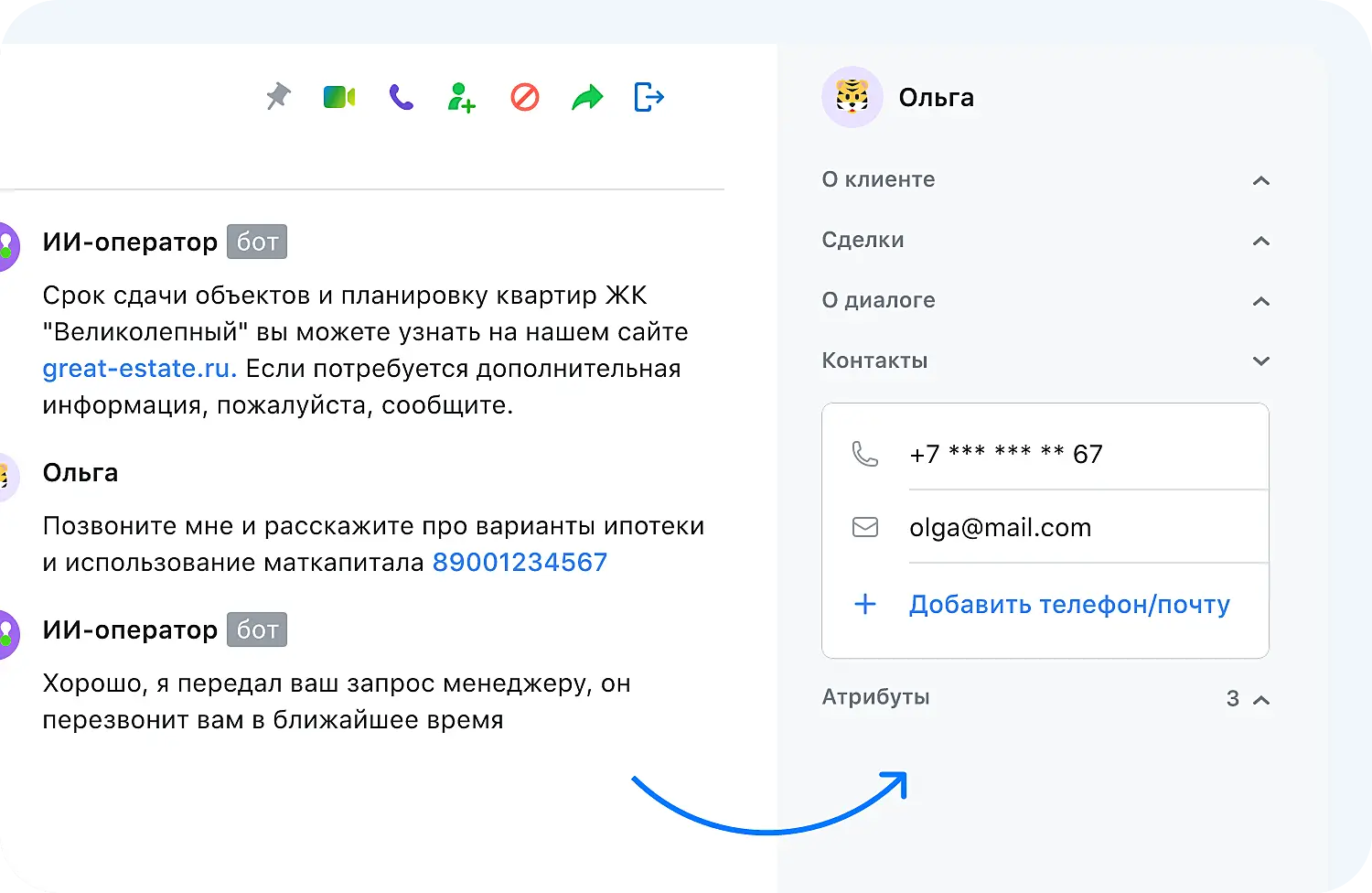The height and width of the screenshot is (893, 1372).
Task: Click the Ольга sender name in the chat
Action: coord(80,473)
